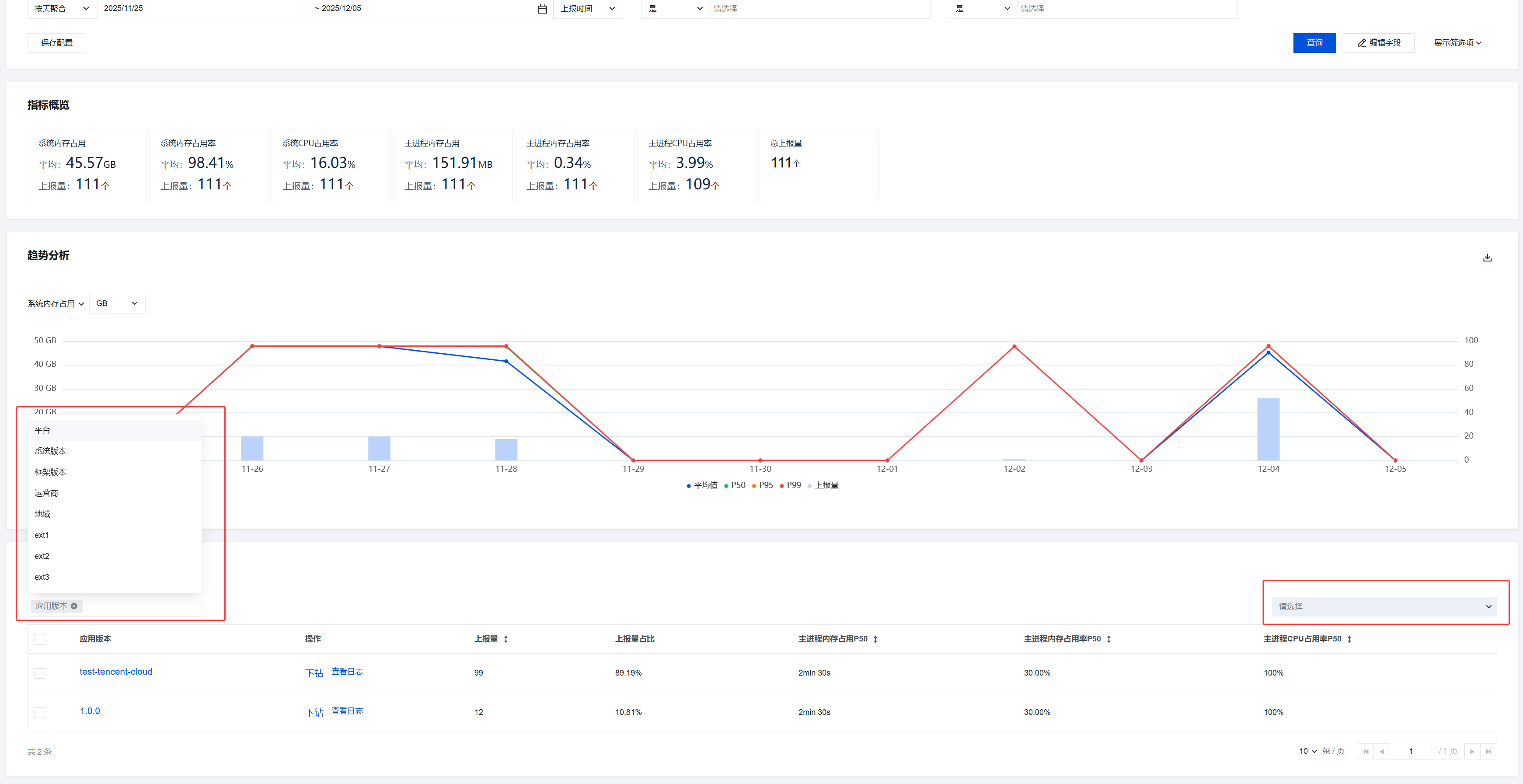Check the 1.0.0 row checkbox
This screenshot has height=784, width=1523.
click(40, 712)
